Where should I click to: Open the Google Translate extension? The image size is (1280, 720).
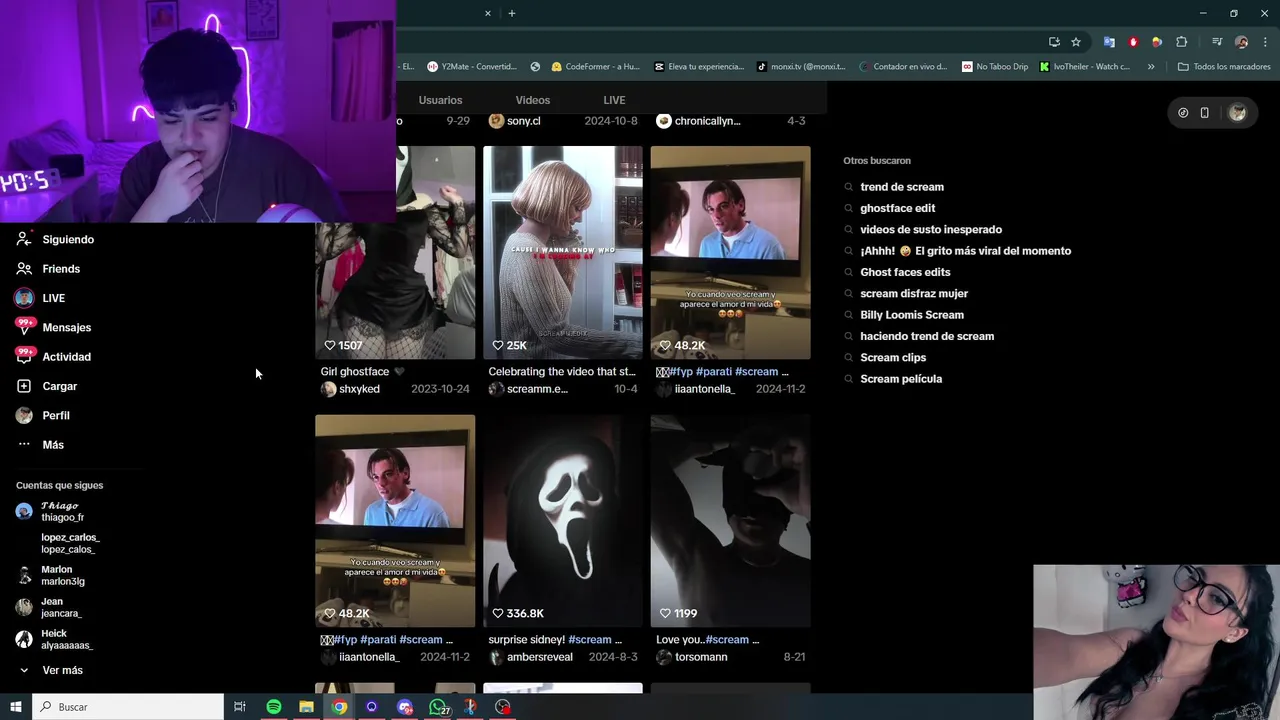[x=1109, y=42]
